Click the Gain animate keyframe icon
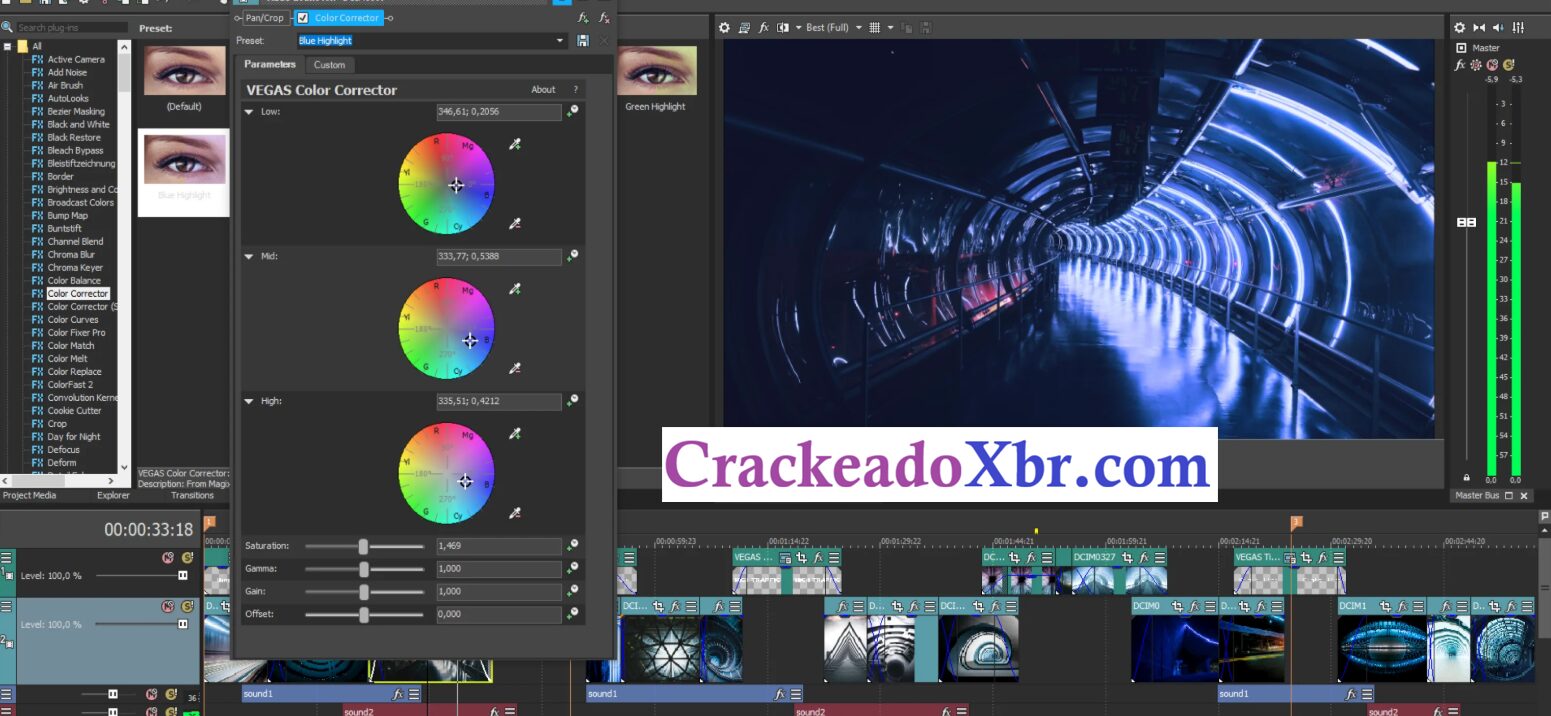 coord(573,591)
